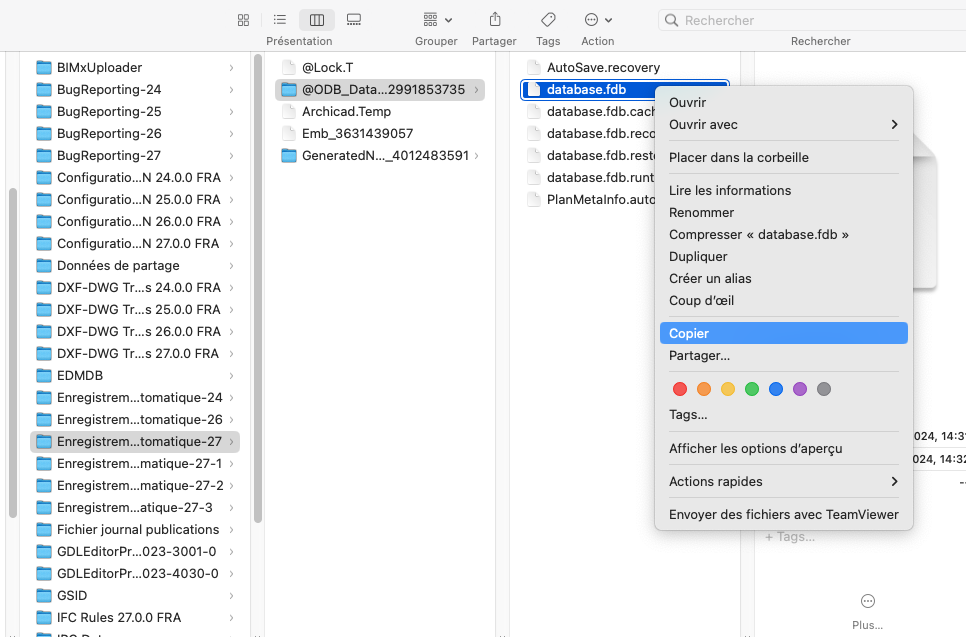The image size is (966, 637).
Task: Select column view mode
Action: point(317,20)
